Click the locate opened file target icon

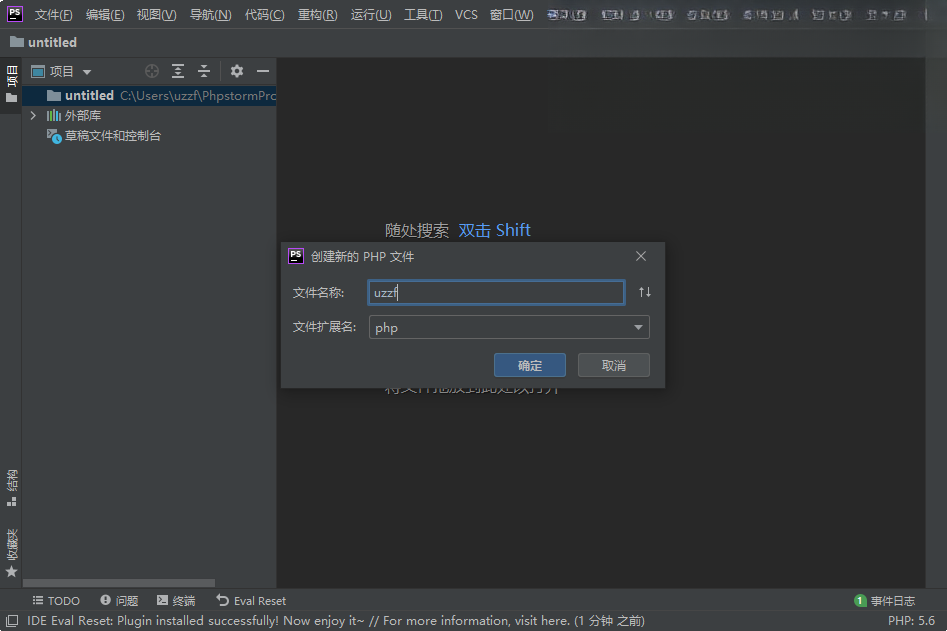tap(152, 71)
